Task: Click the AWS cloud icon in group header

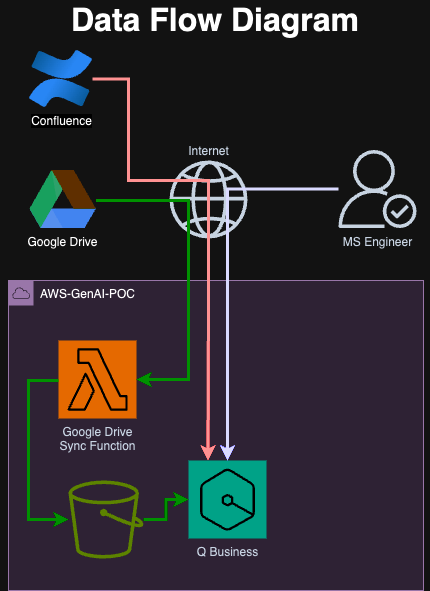Action: [x=21, y=293]
